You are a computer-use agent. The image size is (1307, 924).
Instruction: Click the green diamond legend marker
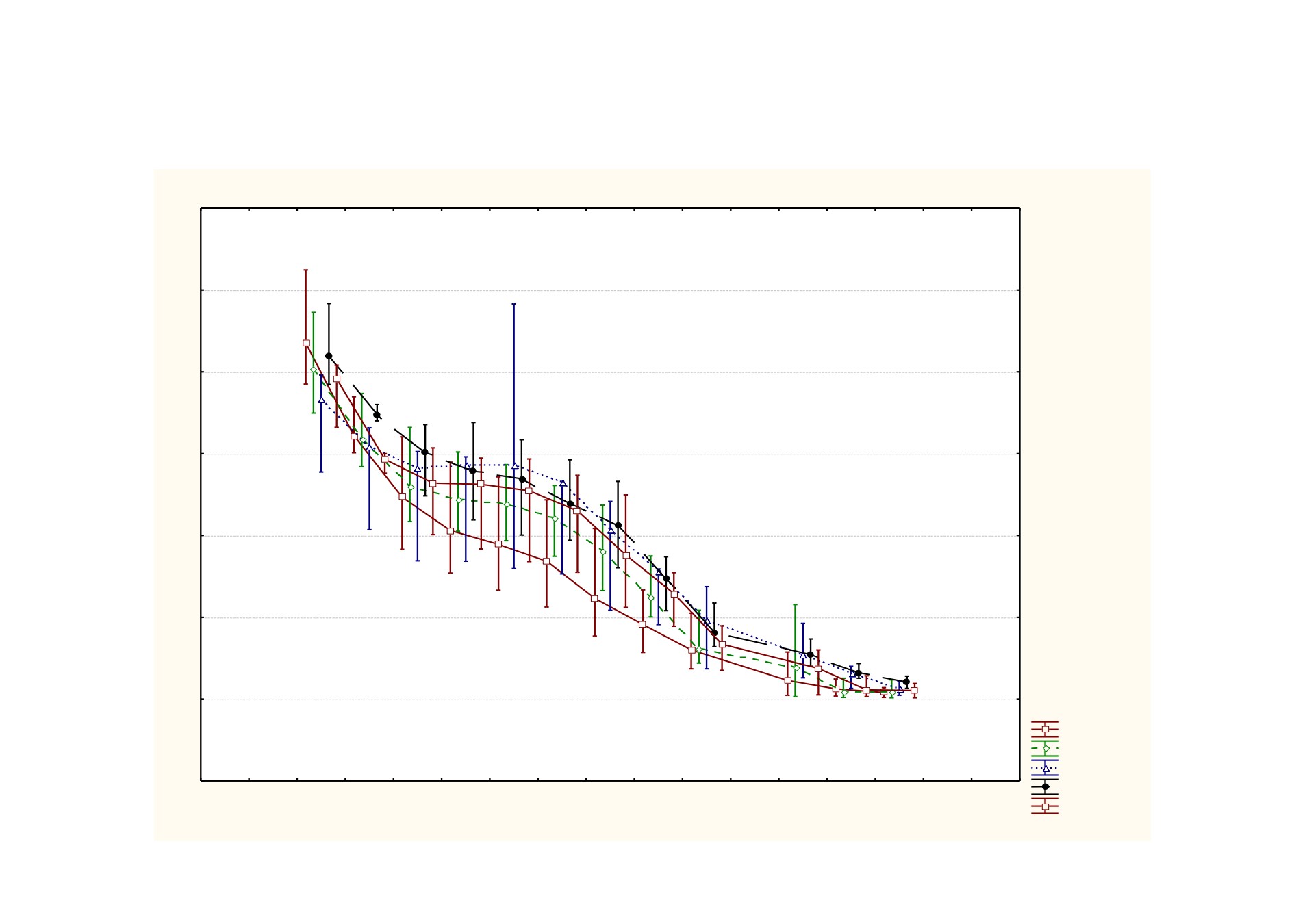click(x=1045, y=749)
